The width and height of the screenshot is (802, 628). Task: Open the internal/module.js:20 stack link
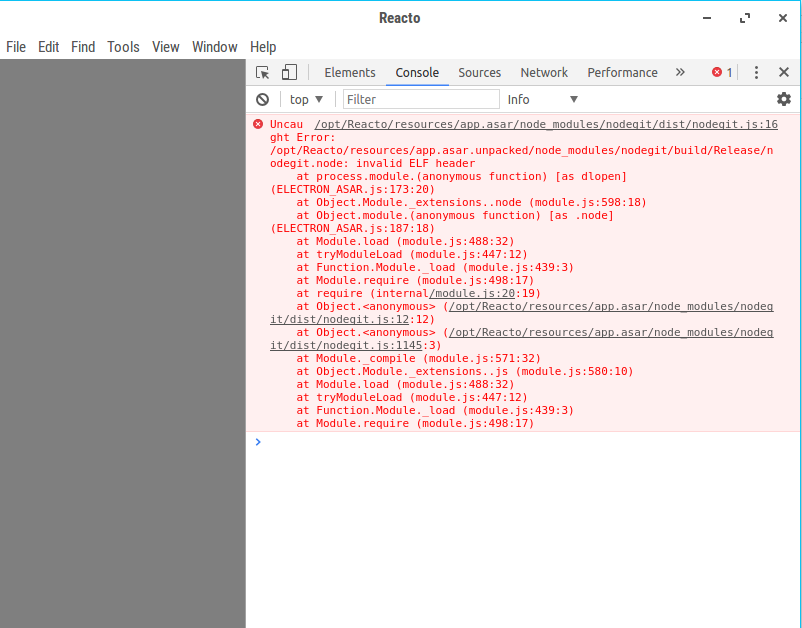pos(472,294)
